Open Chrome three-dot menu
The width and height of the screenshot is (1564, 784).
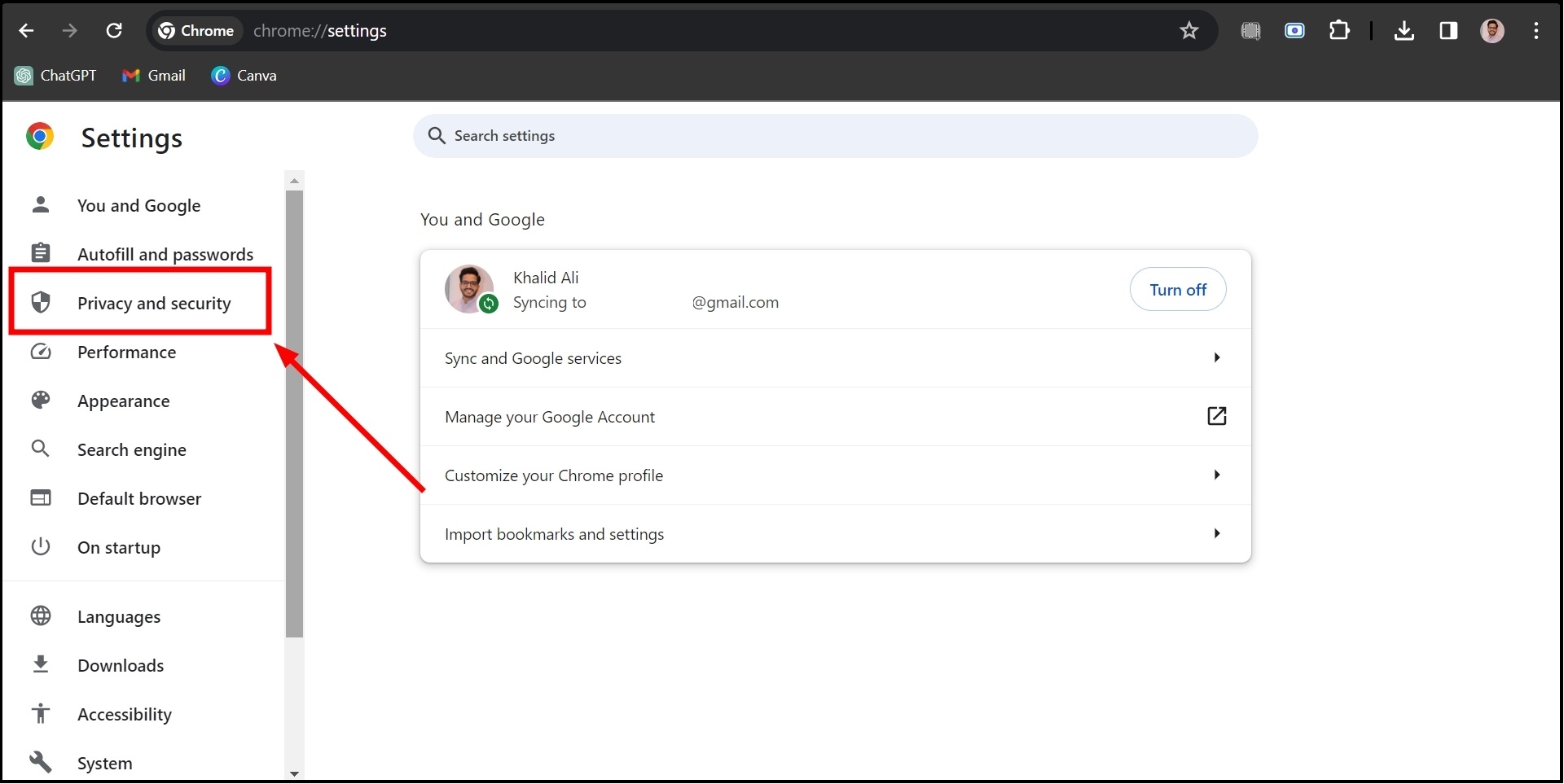1536,31
